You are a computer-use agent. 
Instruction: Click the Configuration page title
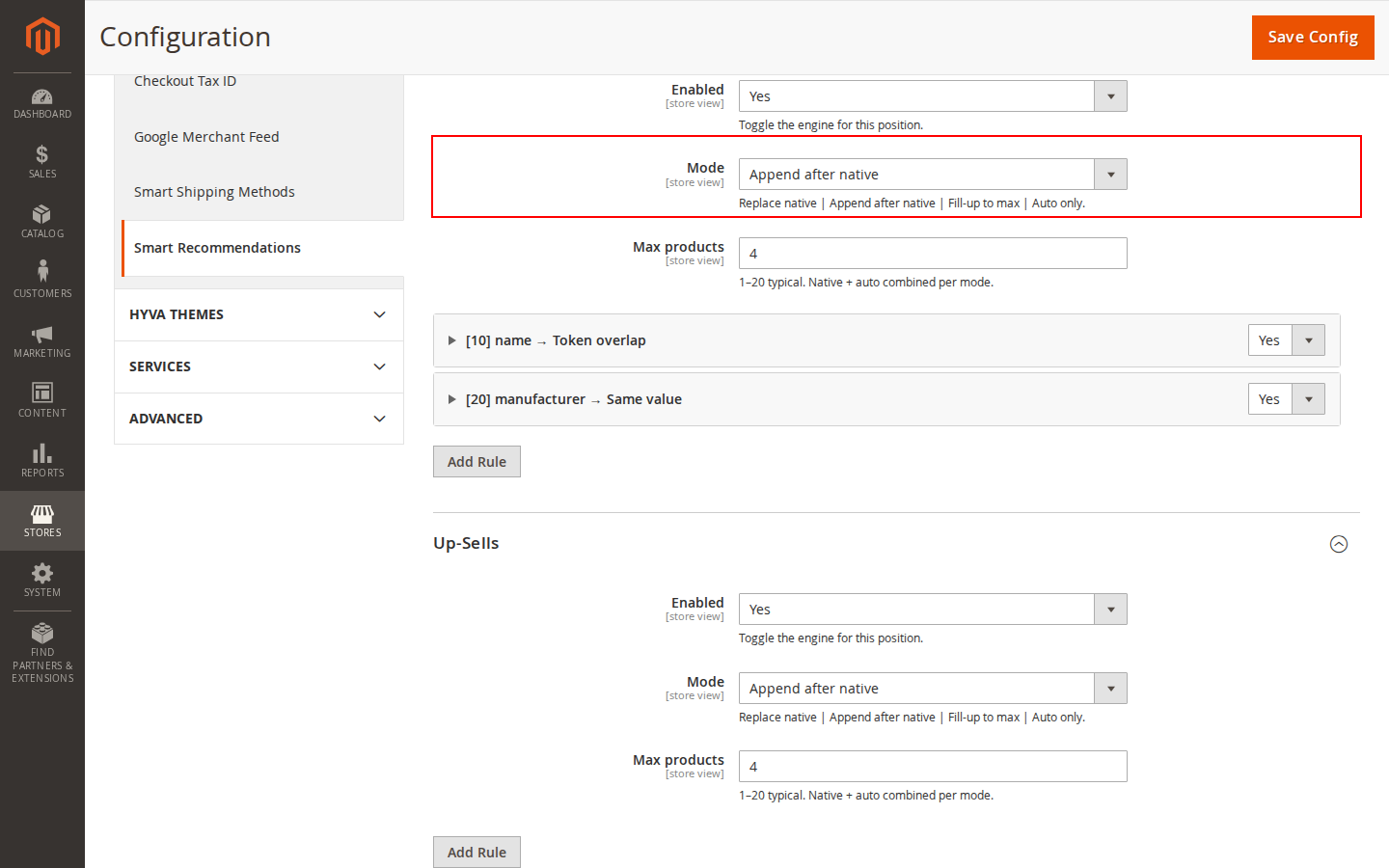tap(185, 37)
